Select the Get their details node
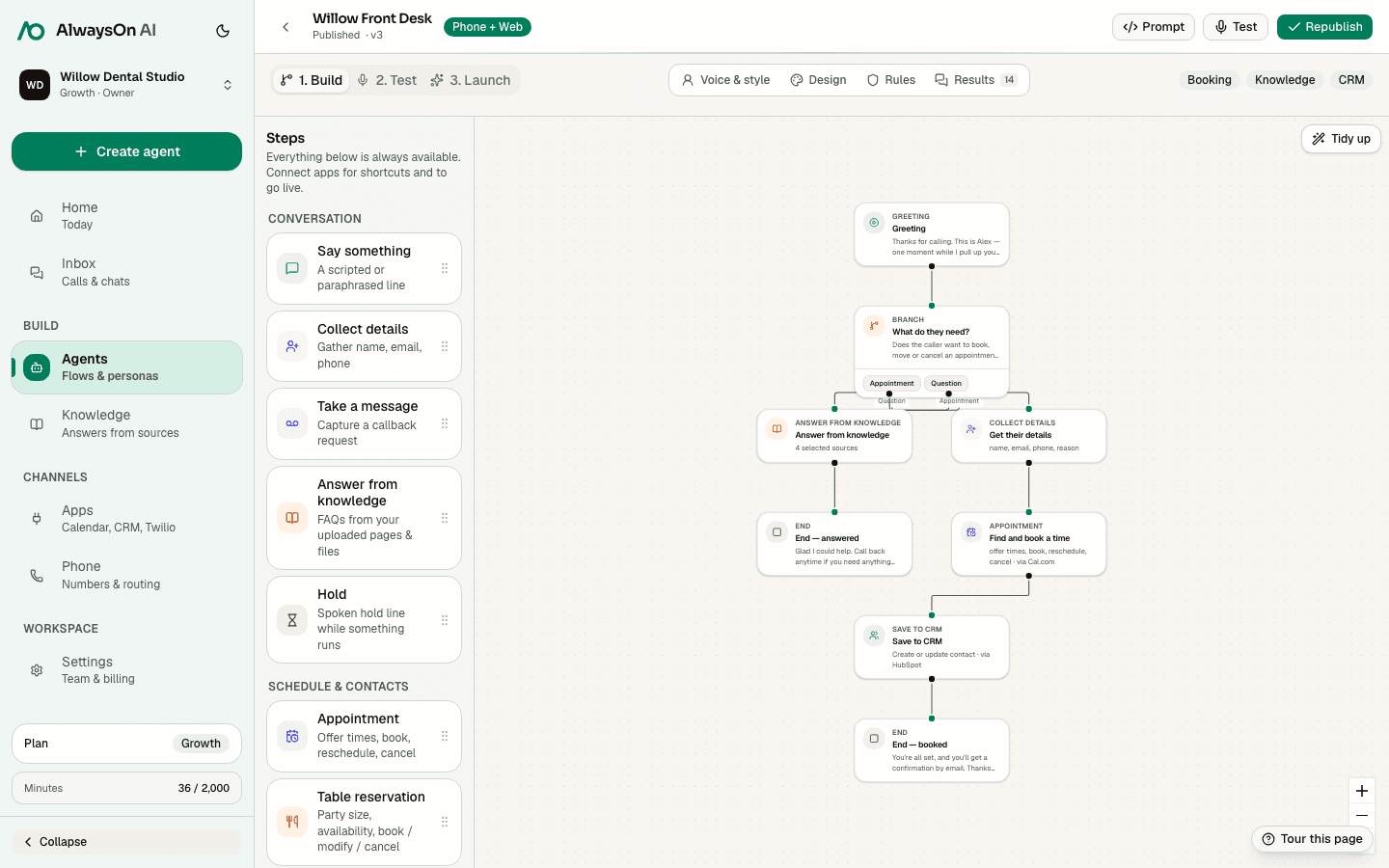 coord(1029,436)
